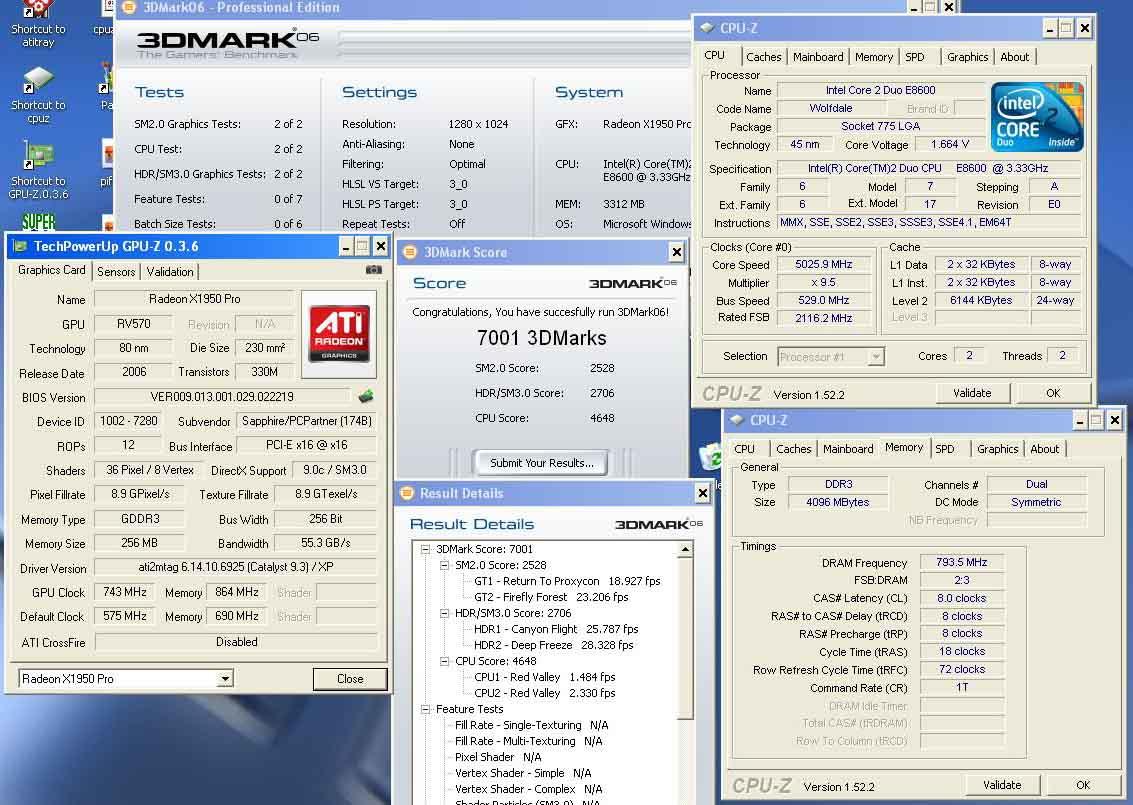This screenshot has height=805, width=1133.
Task: Click Close button in GPU-Z
Action: 350,679
